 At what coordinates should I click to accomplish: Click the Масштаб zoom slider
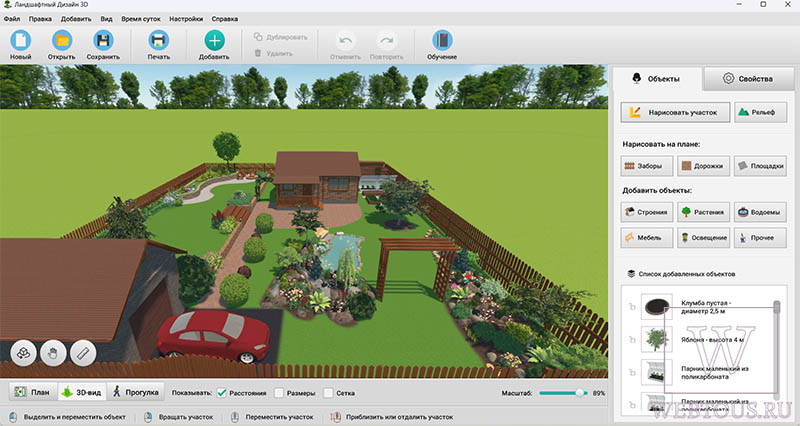tap(563, 393)
